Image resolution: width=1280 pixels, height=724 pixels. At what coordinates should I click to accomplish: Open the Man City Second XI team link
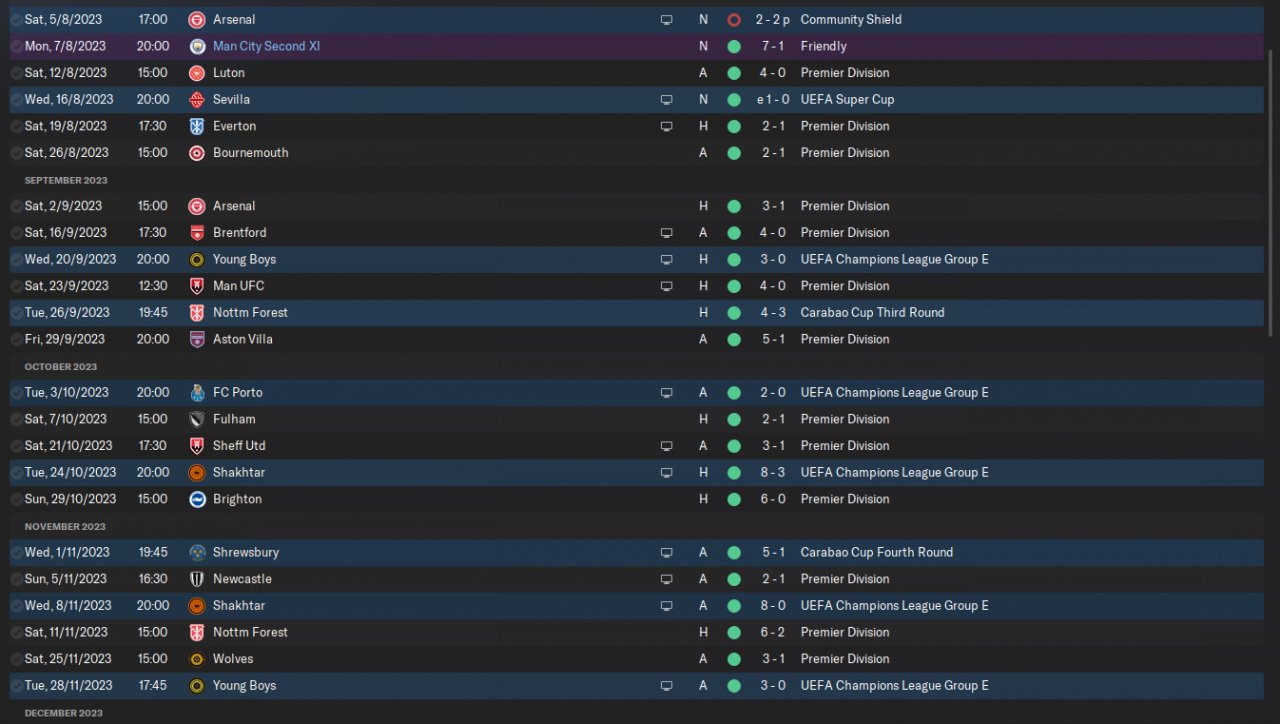pyautogui.click(x=266, y=46)
